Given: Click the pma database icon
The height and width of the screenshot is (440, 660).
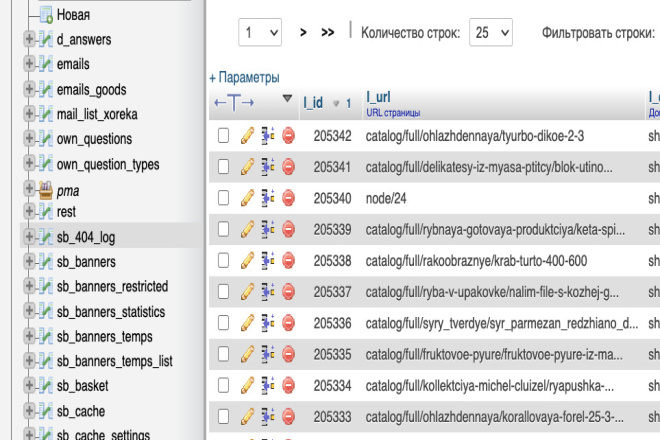Looking at the screenshot, I should 45,190.
